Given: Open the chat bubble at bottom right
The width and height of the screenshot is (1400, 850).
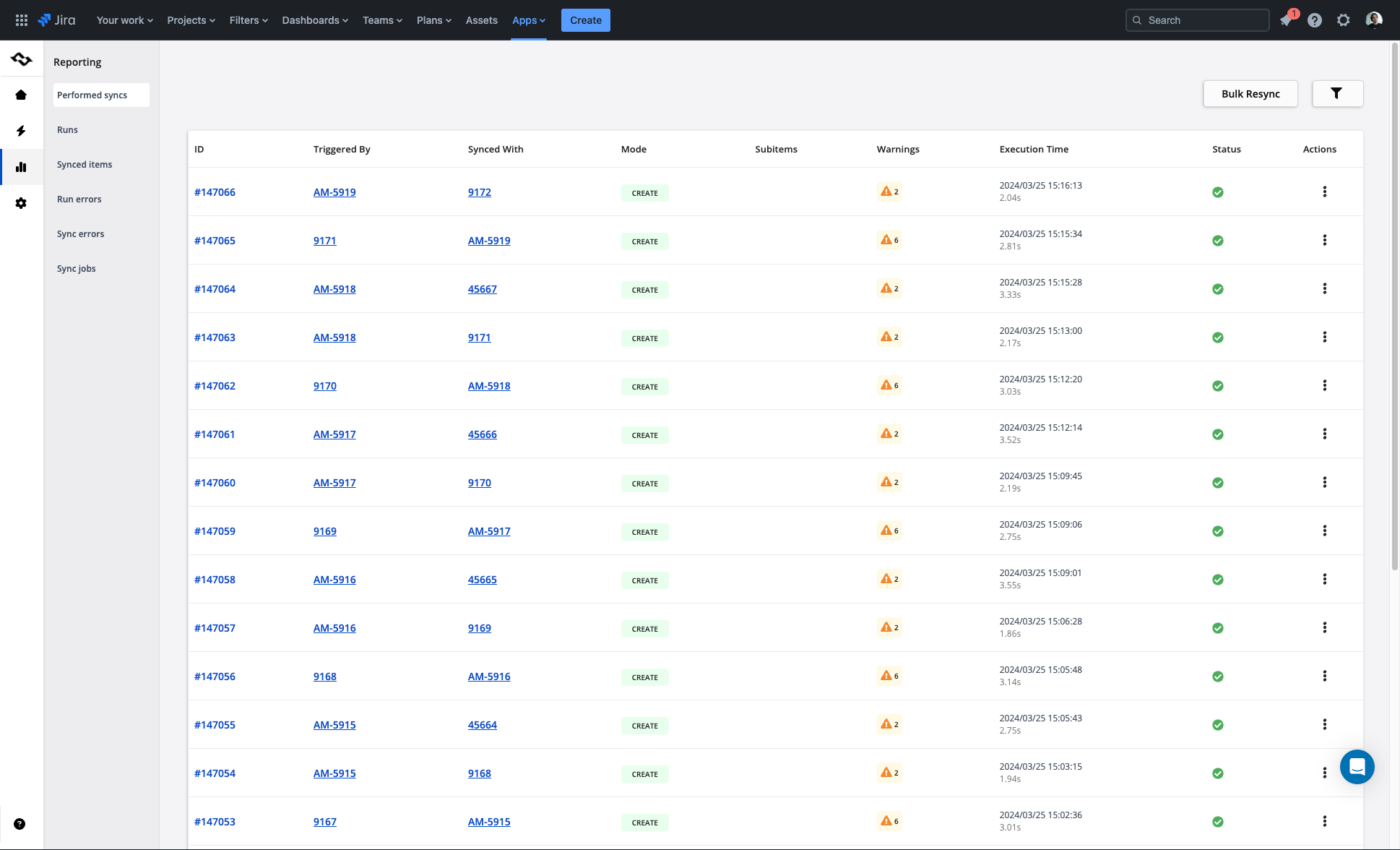Looking at the screenshot, I should [x=1357, y=767].
